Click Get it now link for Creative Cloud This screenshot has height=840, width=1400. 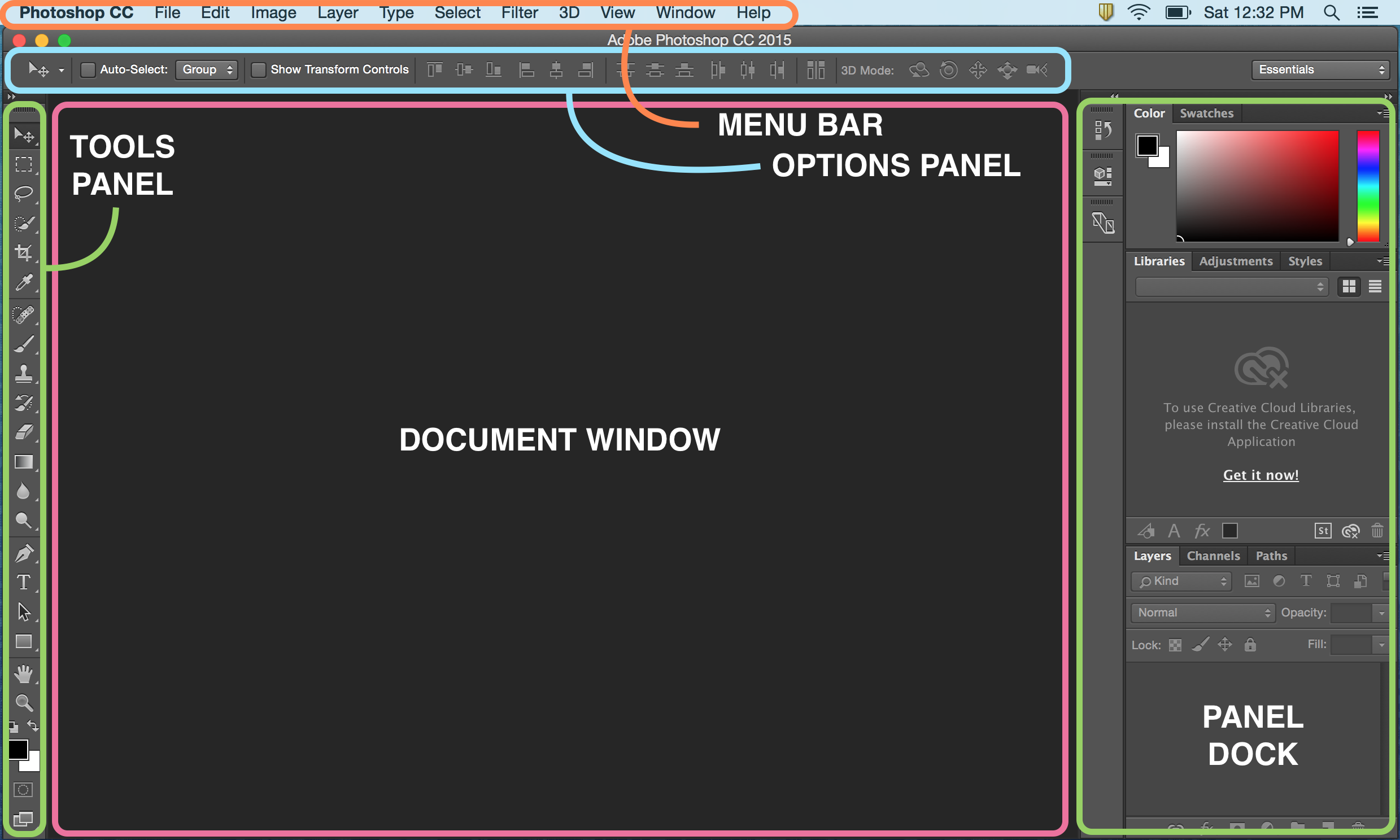[x=1260, y=475]
